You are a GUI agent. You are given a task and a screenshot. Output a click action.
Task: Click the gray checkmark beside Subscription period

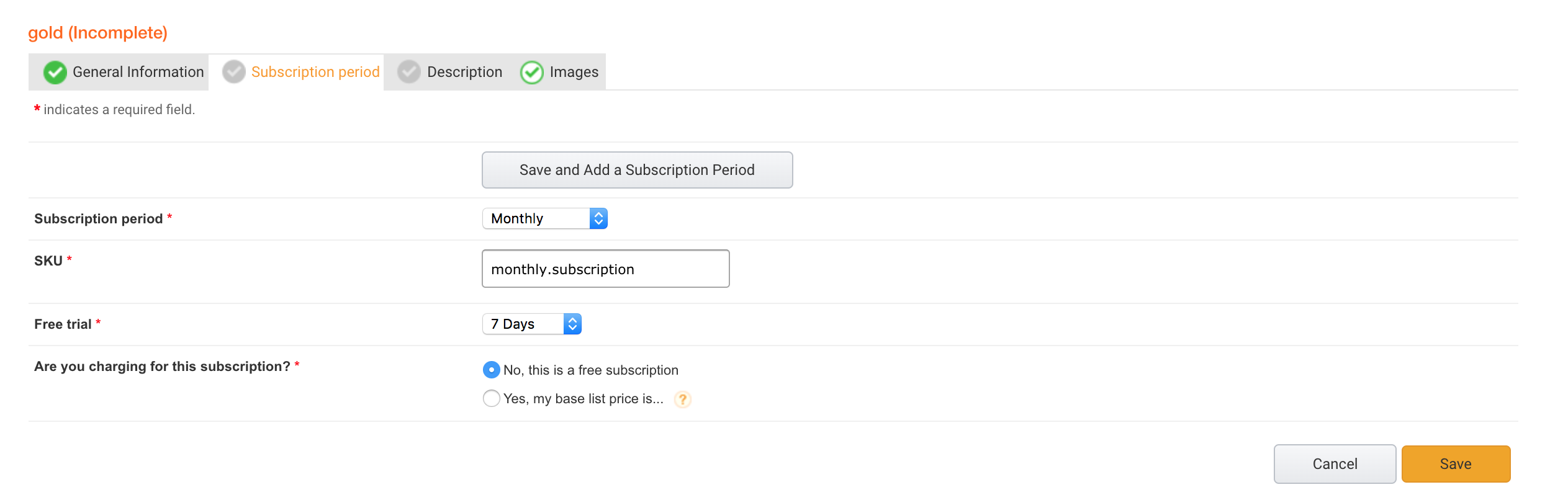pyautogui.click(x=234, y=72)
